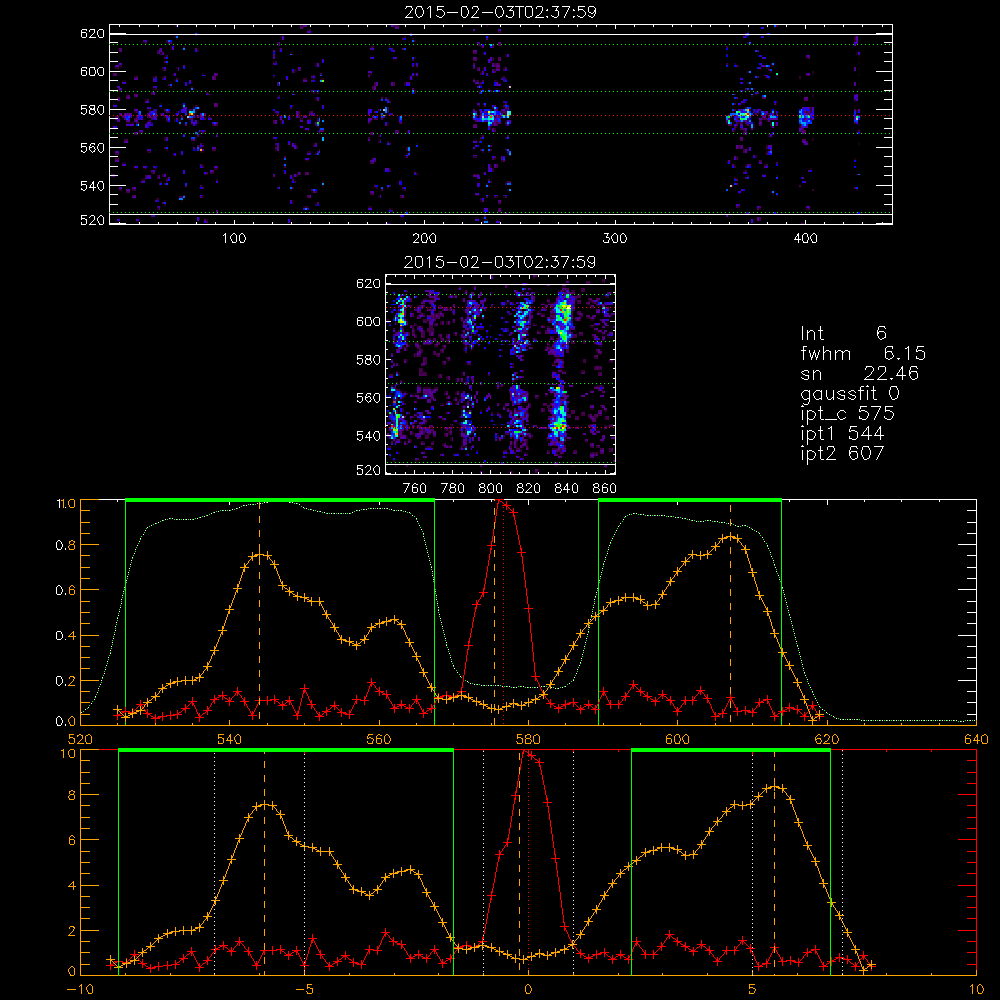
Task: Click y-axis label 8 on bottom profile plot
Action: point(71,795)
